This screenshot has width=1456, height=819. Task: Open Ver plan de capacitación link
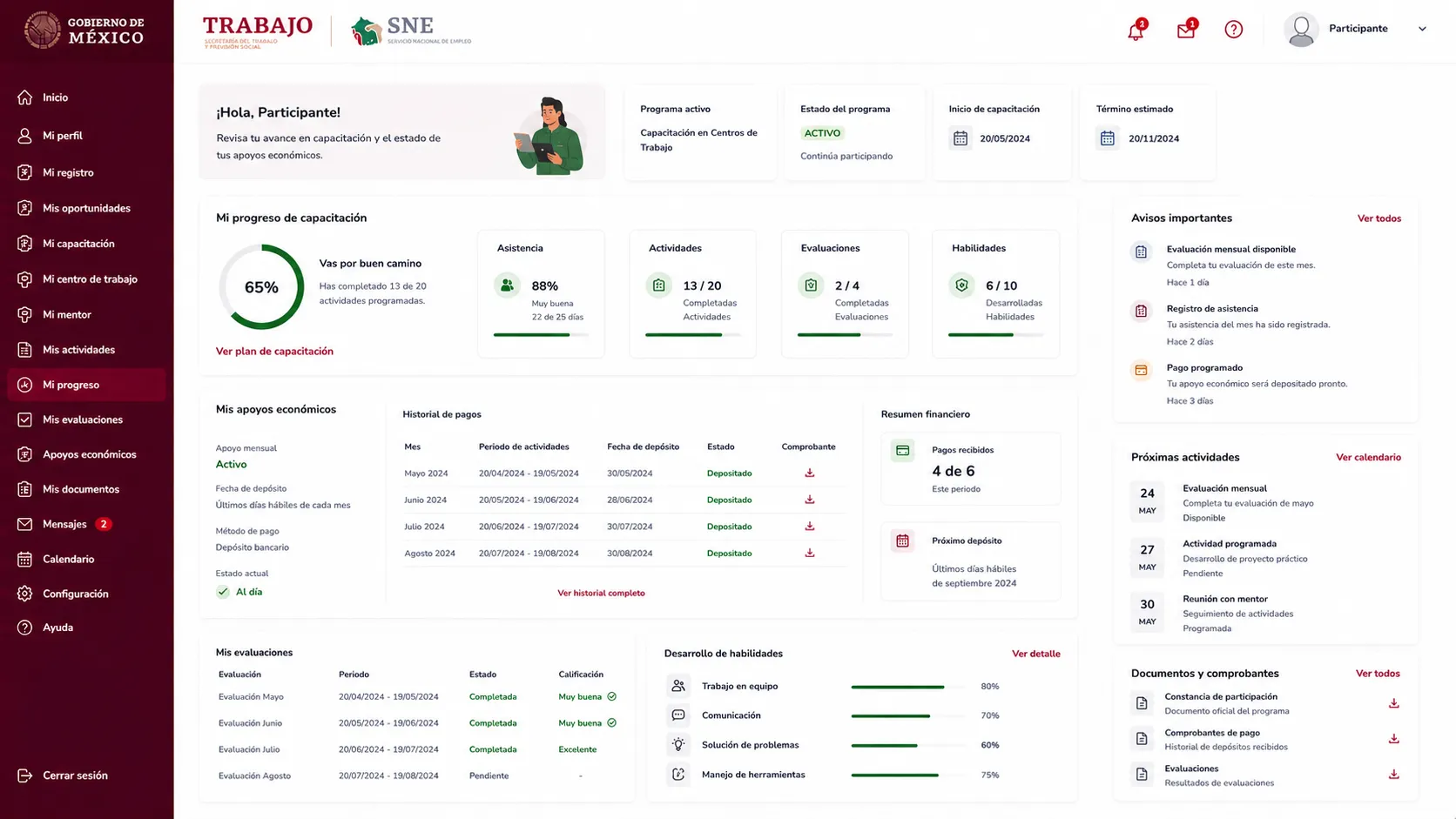(274, 352)
